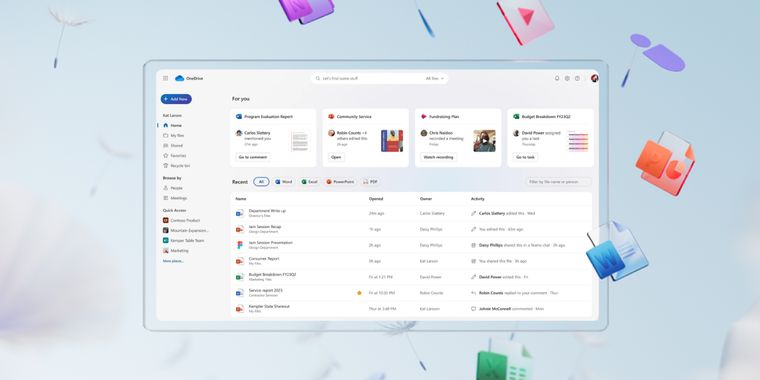Click the Word icon on Program Evaluation Report card

click(239, 117)
